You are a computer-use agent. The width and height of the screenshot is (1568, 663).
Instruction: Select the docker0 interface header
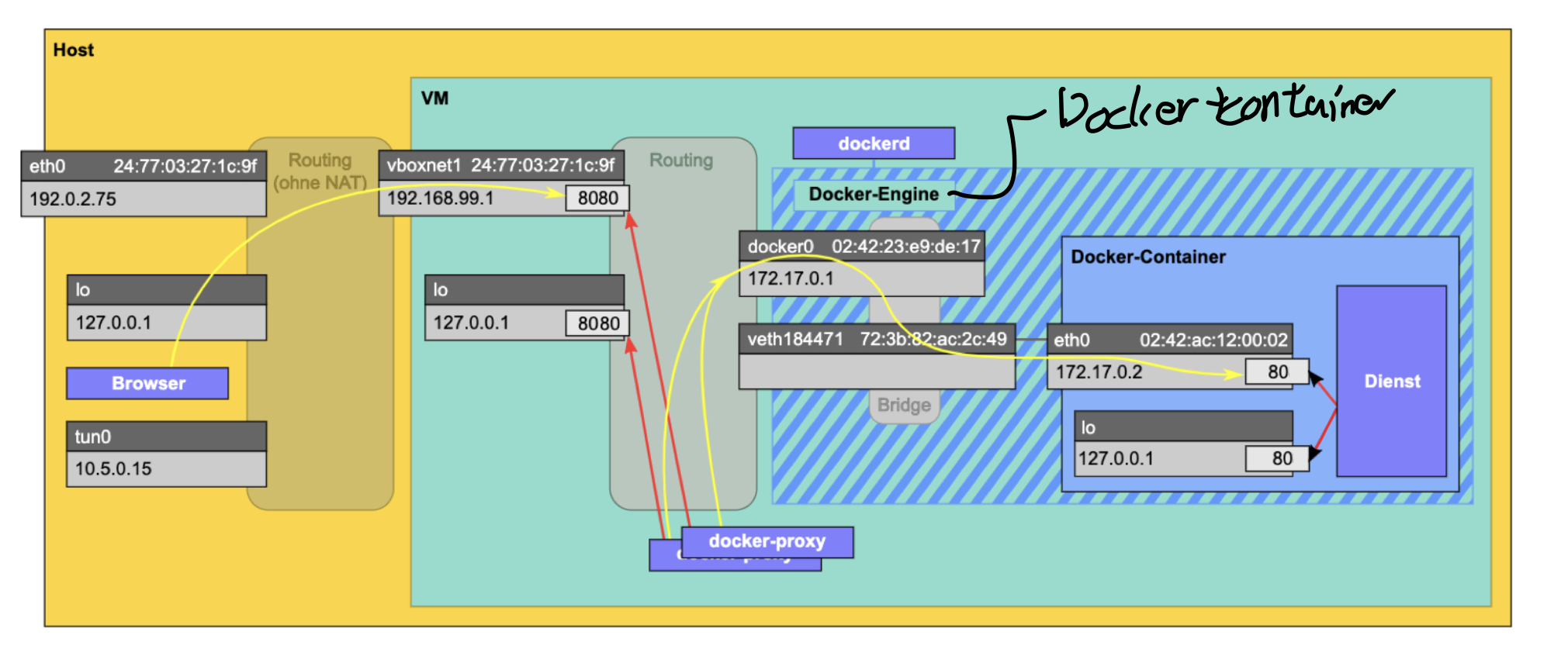pyautogui.click(x=862, y=247)
